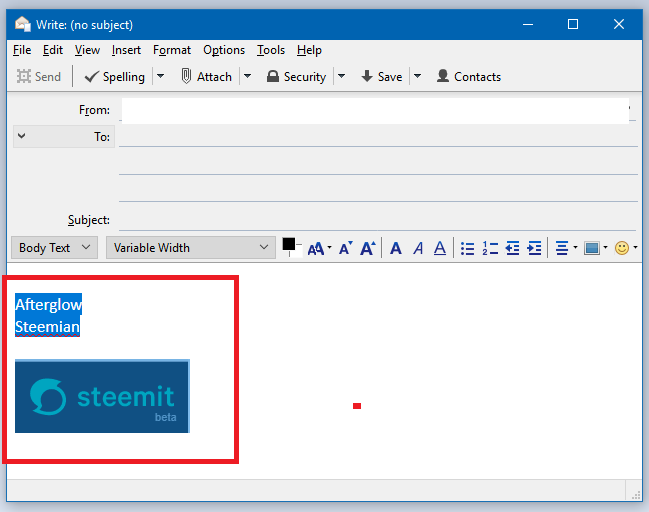649x512 pixels.
Task: Apply bulleted list
Action: pos(467,248)
